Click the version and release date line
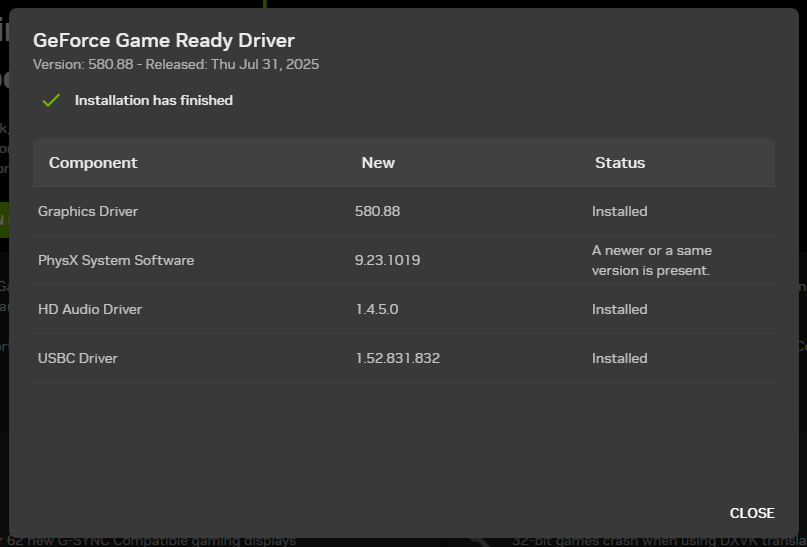This screenshot has width=807, height=547. click(x=176, y=64)
